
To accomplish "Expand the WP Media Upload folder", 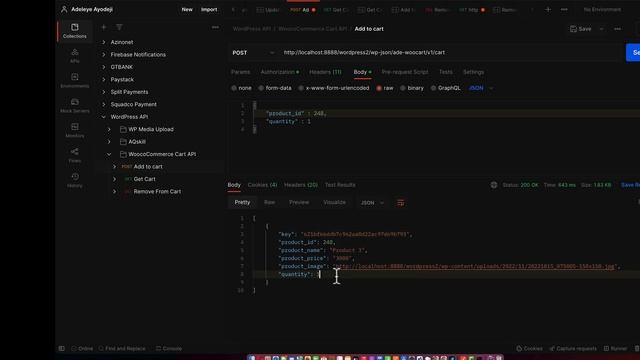I will [x=109, y=129].
